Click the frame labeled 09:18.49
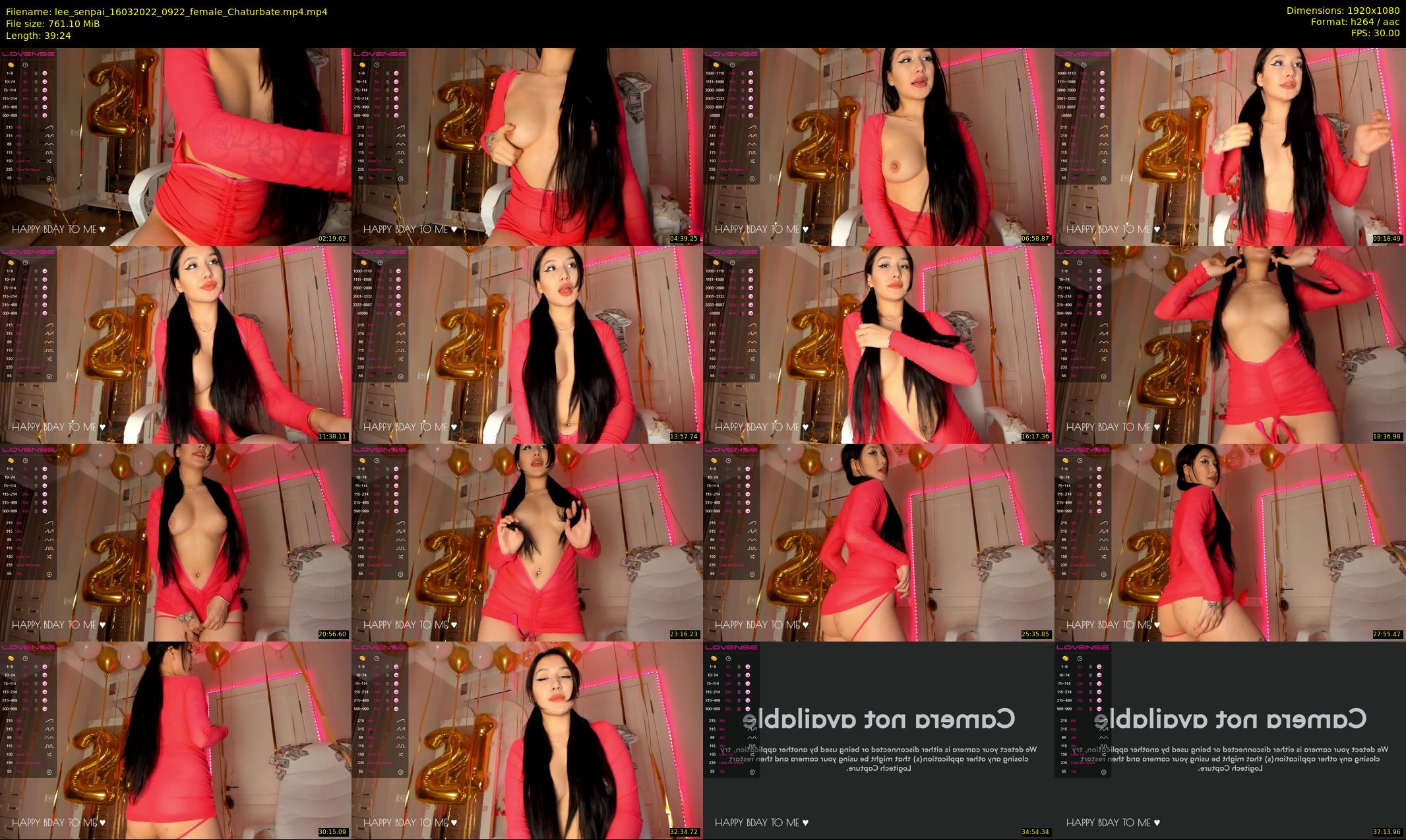Viewport: 1406px width, 840px height. pyautogui.click(x=1230, y=146)
